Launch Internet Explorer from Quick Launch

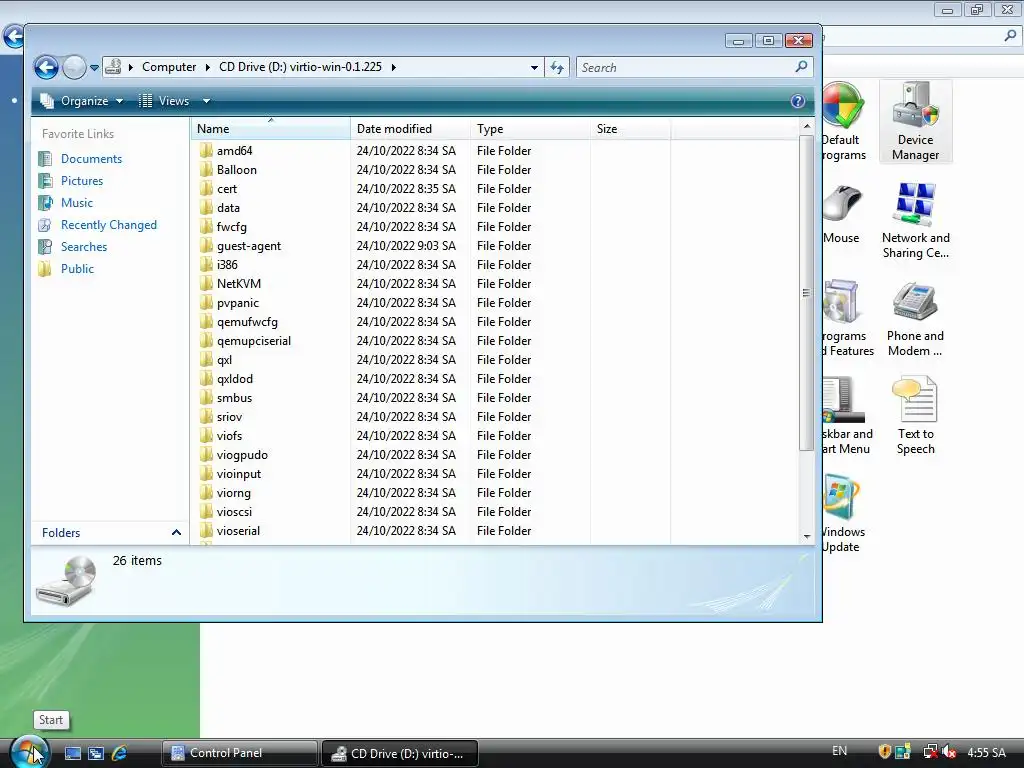[119, 753]
